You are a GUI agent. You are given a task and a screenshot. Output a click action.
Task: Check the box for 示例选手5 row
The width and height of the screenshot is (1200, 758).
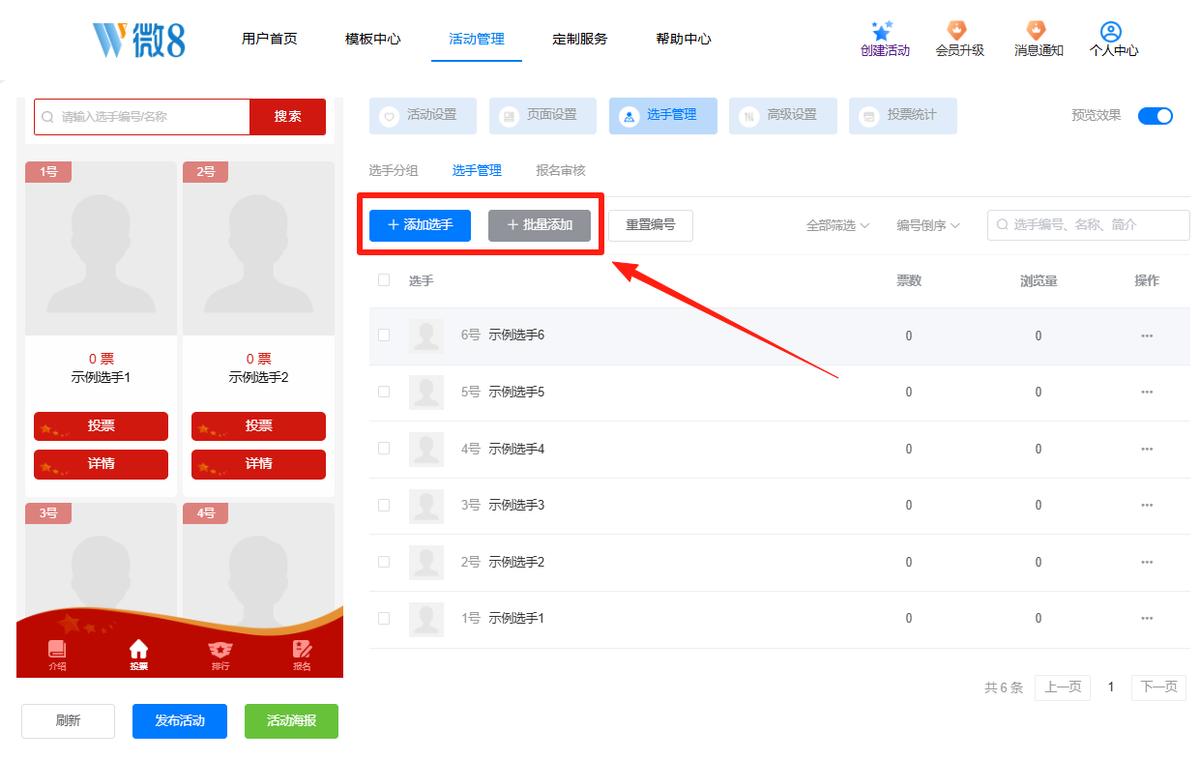(x=384, y=392)
